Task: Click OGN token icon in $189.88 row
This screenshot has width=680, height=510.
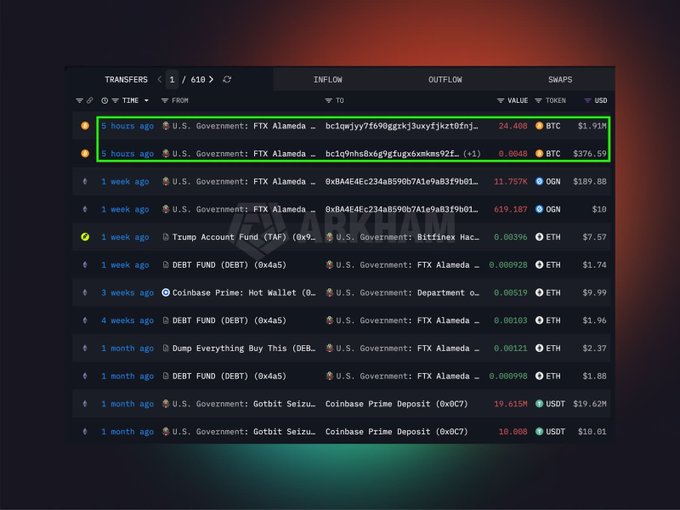Action: 539,181
